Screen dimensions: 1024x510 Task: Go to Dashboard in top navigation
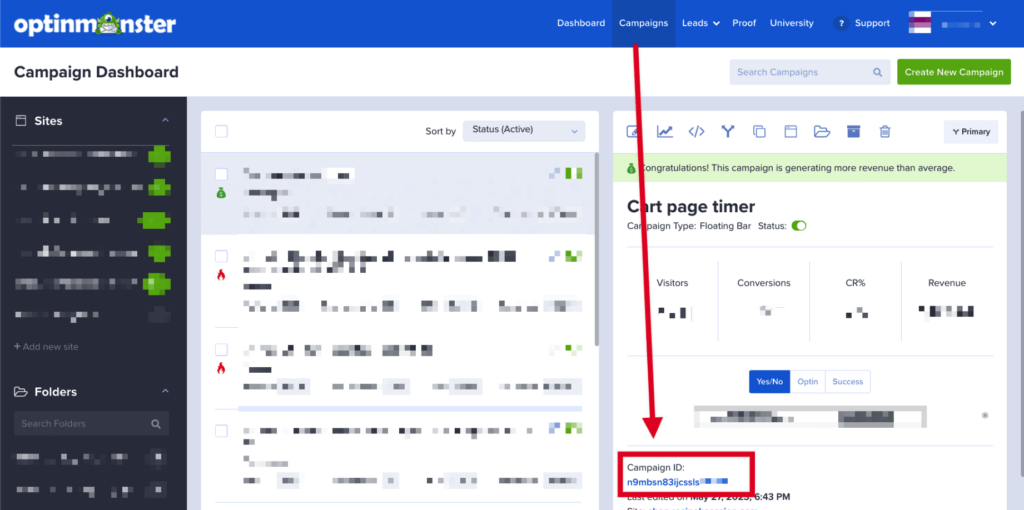point(581,23)
